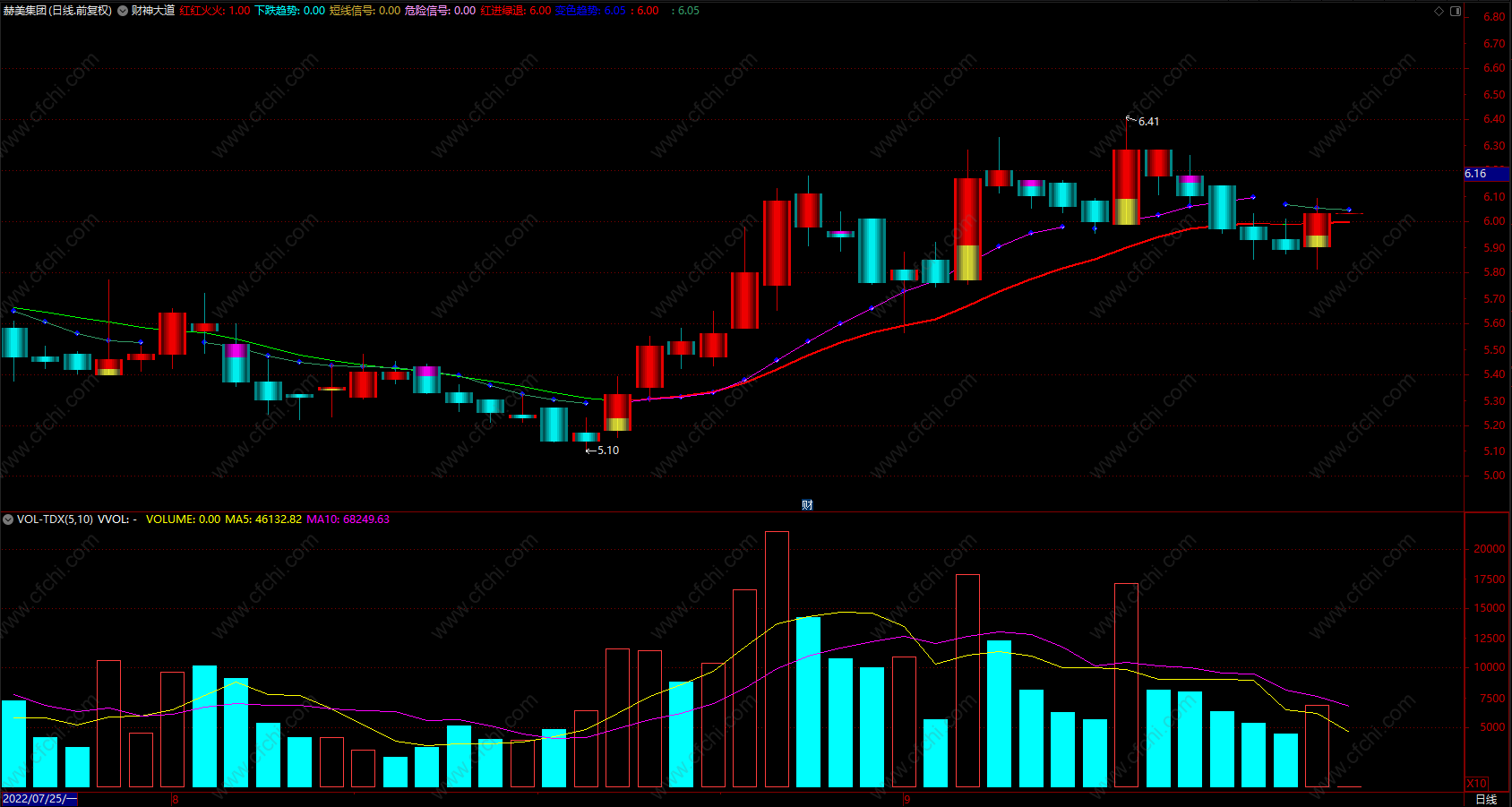Click the diamond icon at top right

click(x=1439, y=11)
